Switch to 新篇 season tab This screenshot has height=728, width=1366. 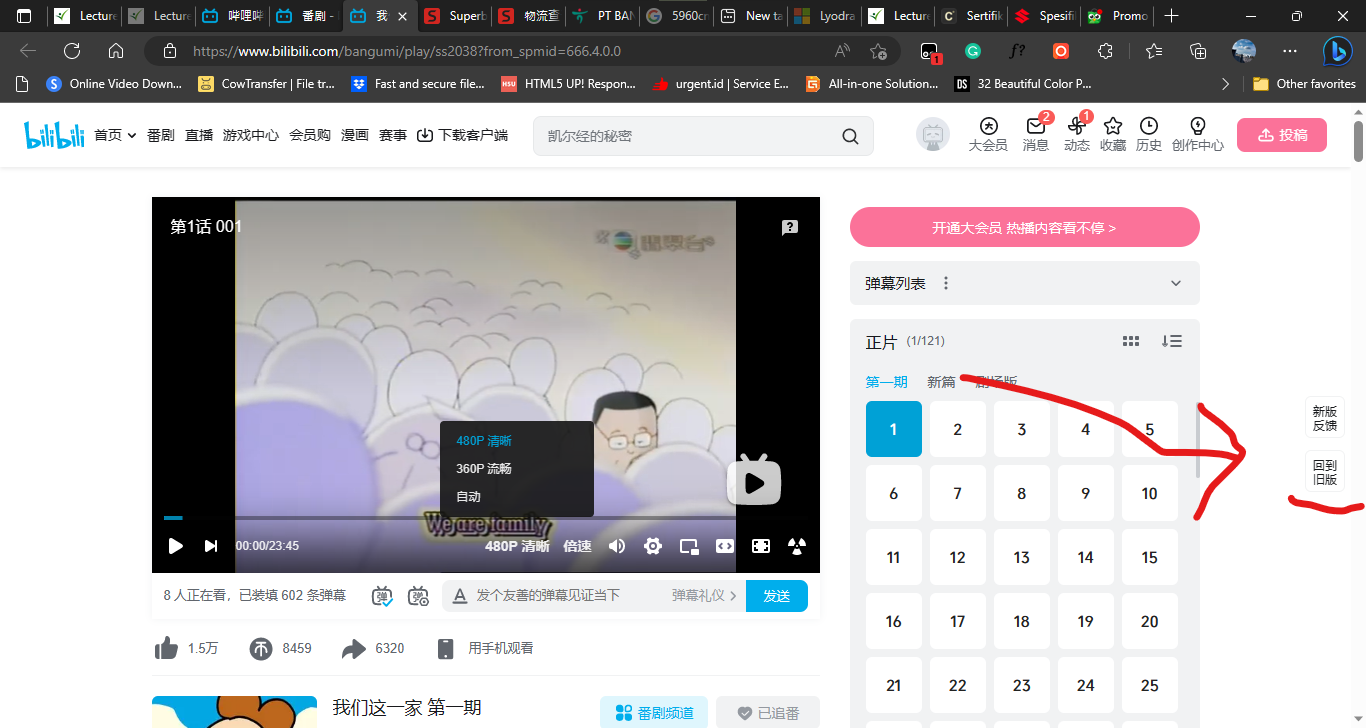click(x=941, y=382)
